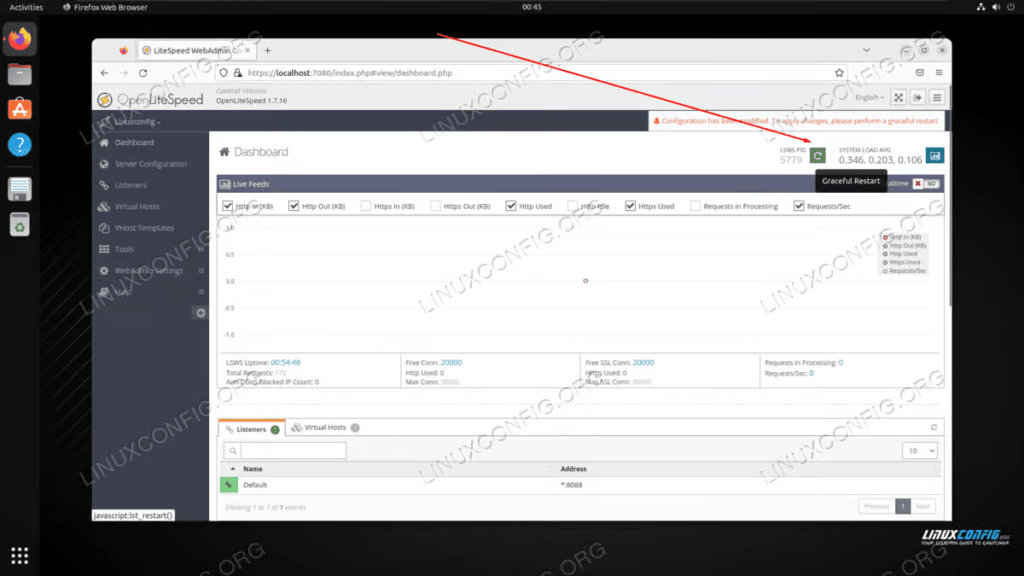Open the entries-per-page dropdown showing 10
This screenshot has height=576, width=1024.
click(919, 451)
